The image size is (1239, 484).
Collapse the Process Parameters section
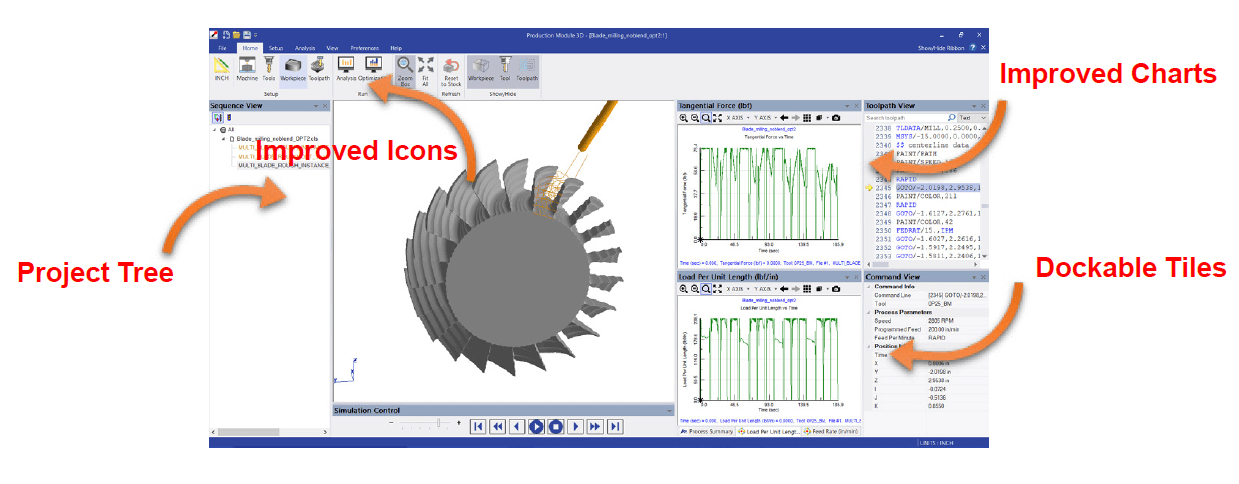pyautogui.click(x=868, y=312)
